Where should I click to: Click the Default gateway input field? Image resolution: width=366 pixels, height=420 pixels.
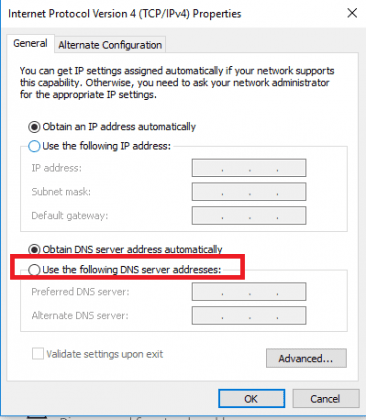click(x=249, y=216)
